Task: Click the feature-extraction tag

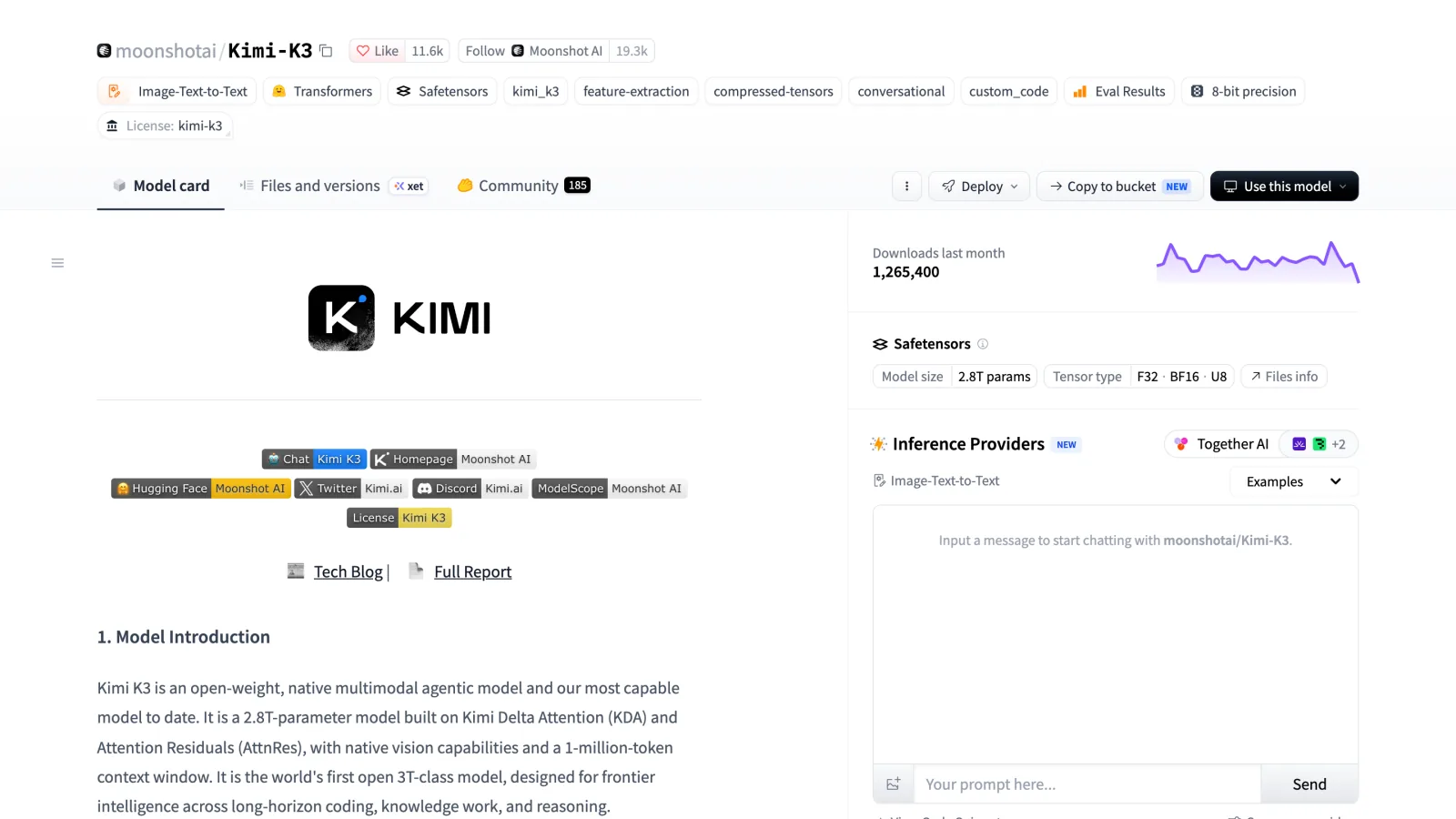Action: click(636, 92)
